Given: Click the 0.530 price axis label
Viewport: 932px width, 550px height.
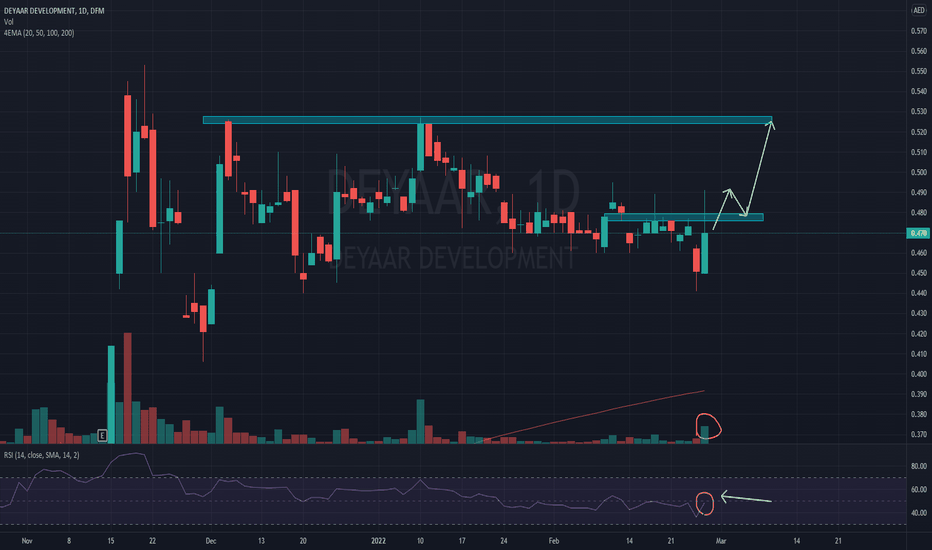Looking at the screenshot, I should (919, 111).
